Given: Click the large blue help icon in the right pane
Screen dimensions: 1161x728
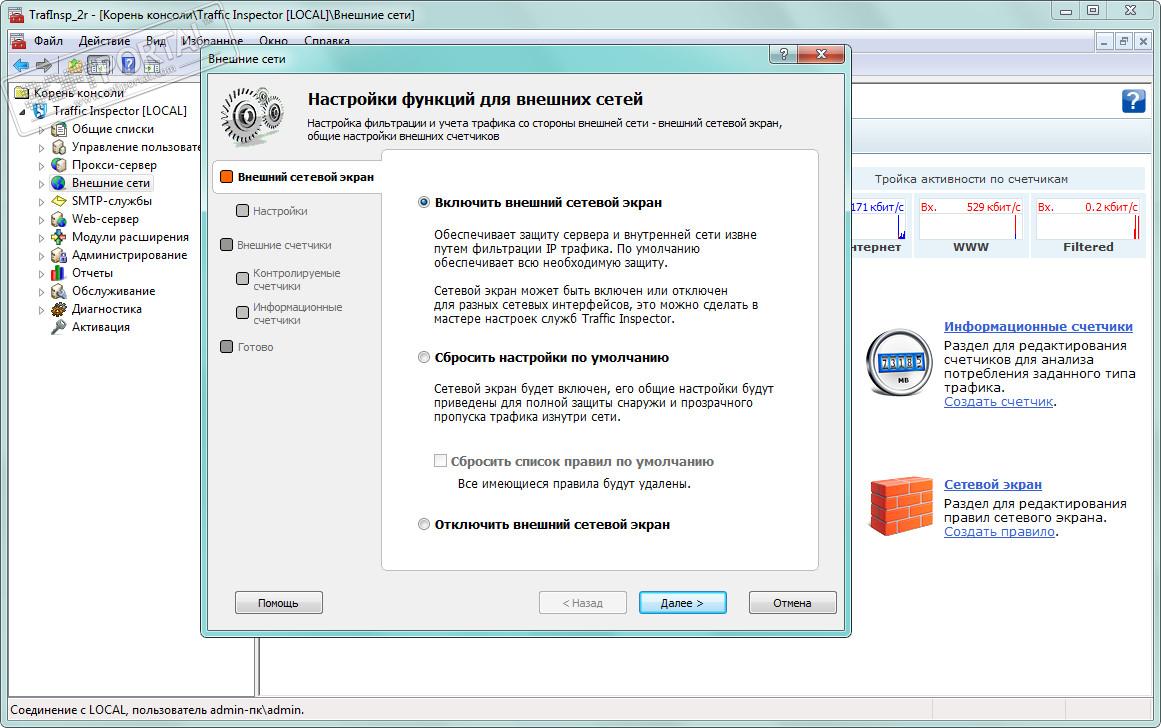Looking at the screenshot, I should click(x=1133, y=101).
